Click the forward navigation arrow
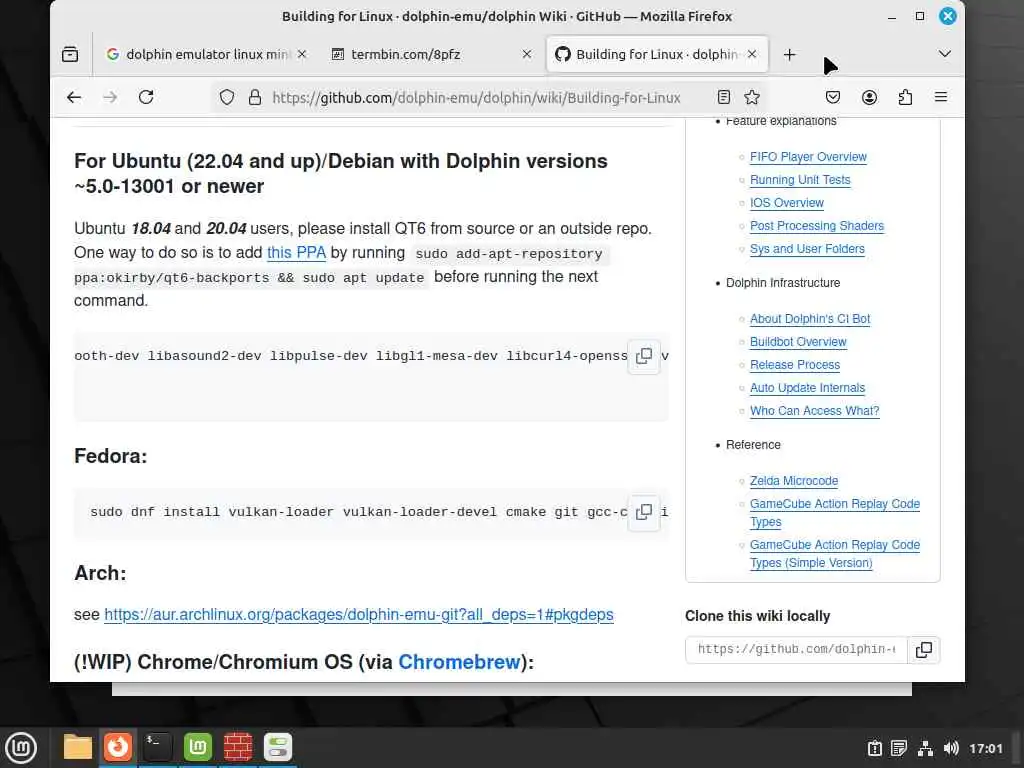Image resolution: width=1024 pixels, height=768 pixels. 110,97
